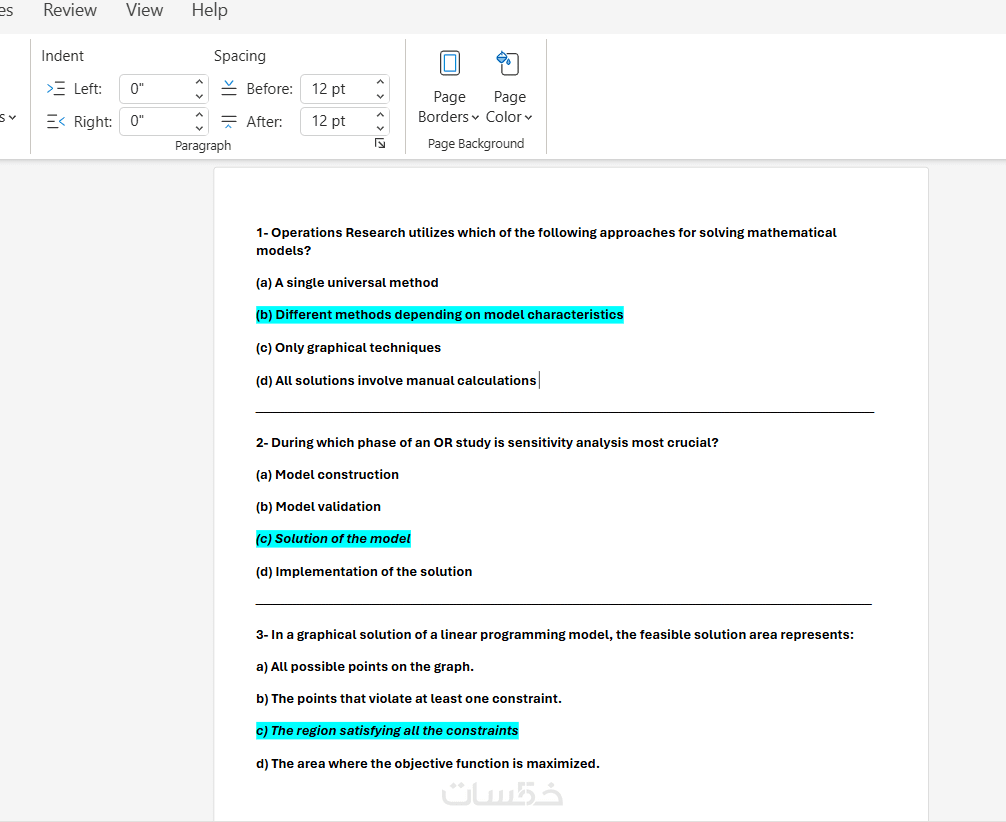1006x822 pixels.
Task: Click '(c) Only graphical techniques' line
Action: pyautogui.click(x=348, y=348)
